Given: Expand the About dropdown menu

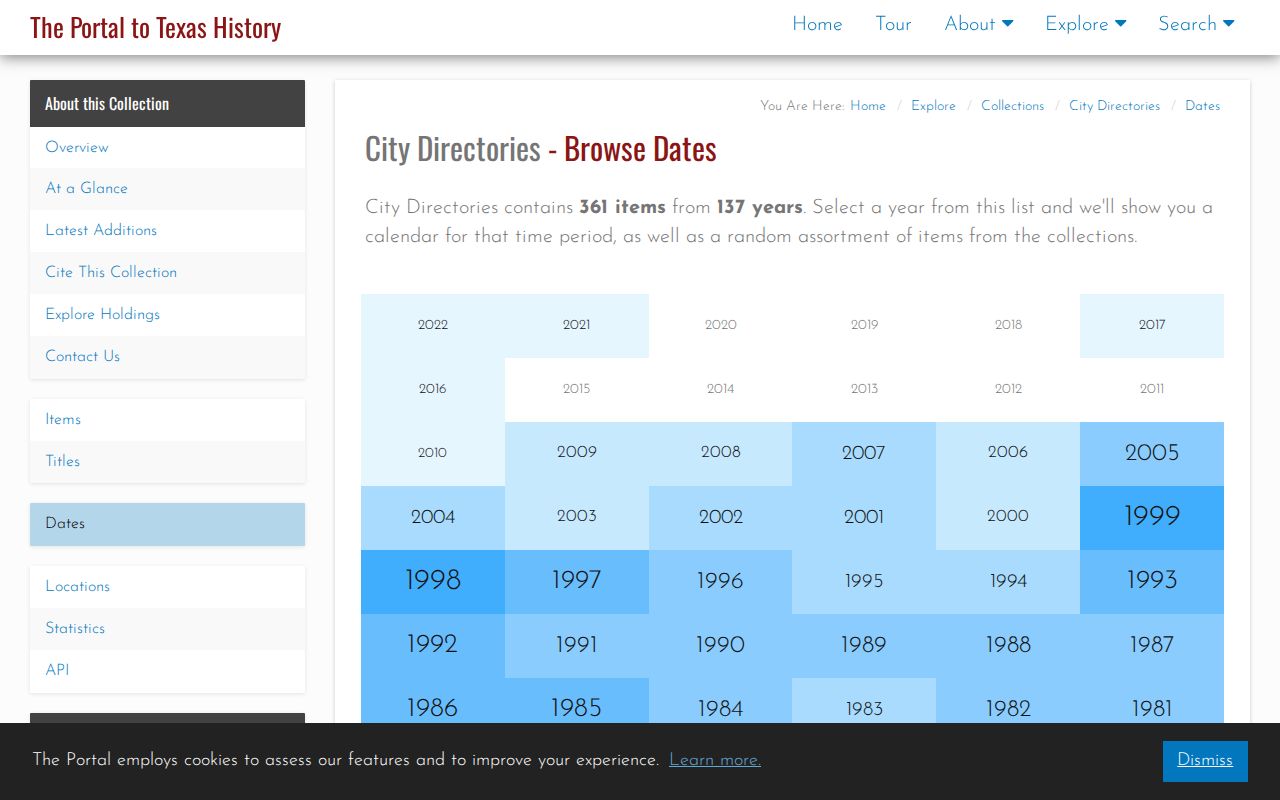Looking at the screenshot, I should tap(979, 24).
